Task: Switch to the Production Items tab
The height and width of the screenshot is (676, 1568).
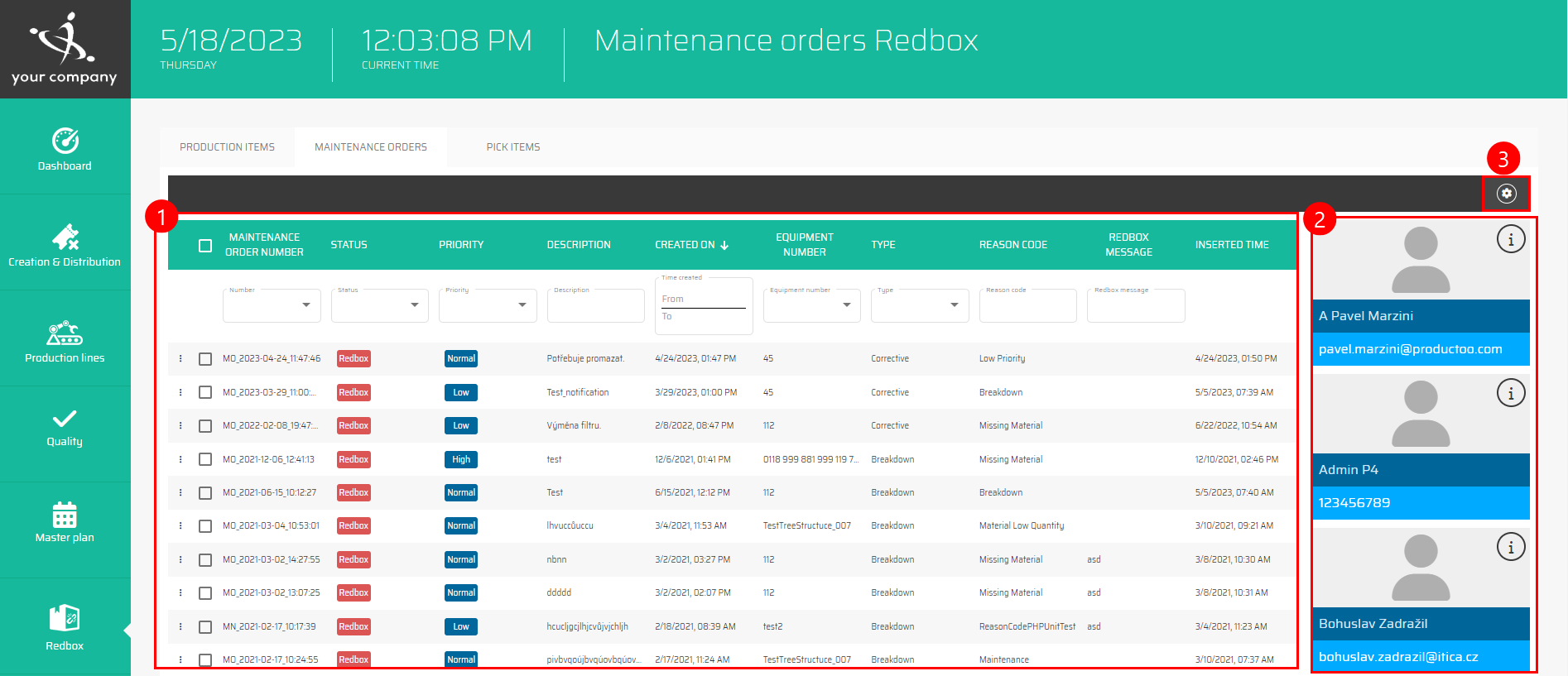Action: click(227, 147)
